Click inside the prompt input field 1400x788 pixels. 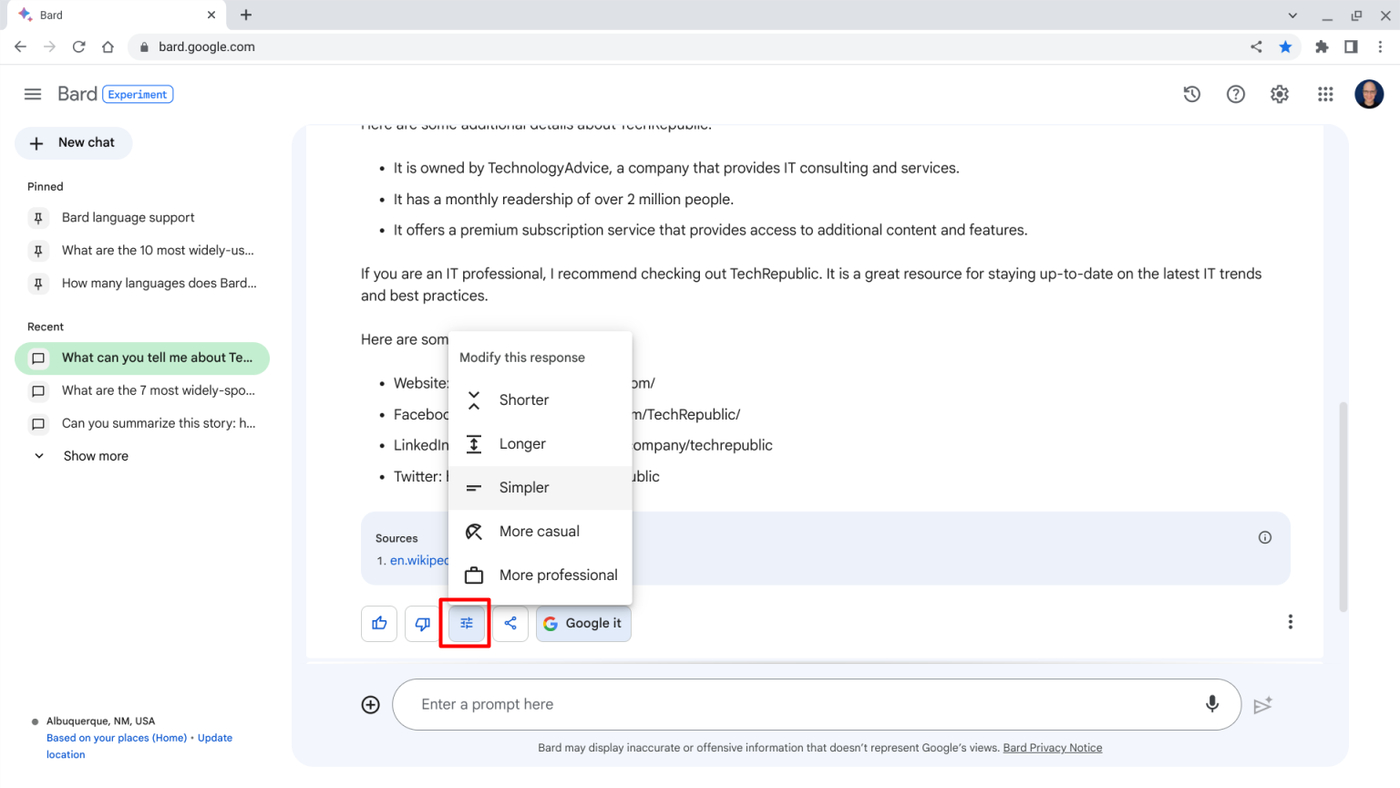pyautogui.click(x=700, y=704)
